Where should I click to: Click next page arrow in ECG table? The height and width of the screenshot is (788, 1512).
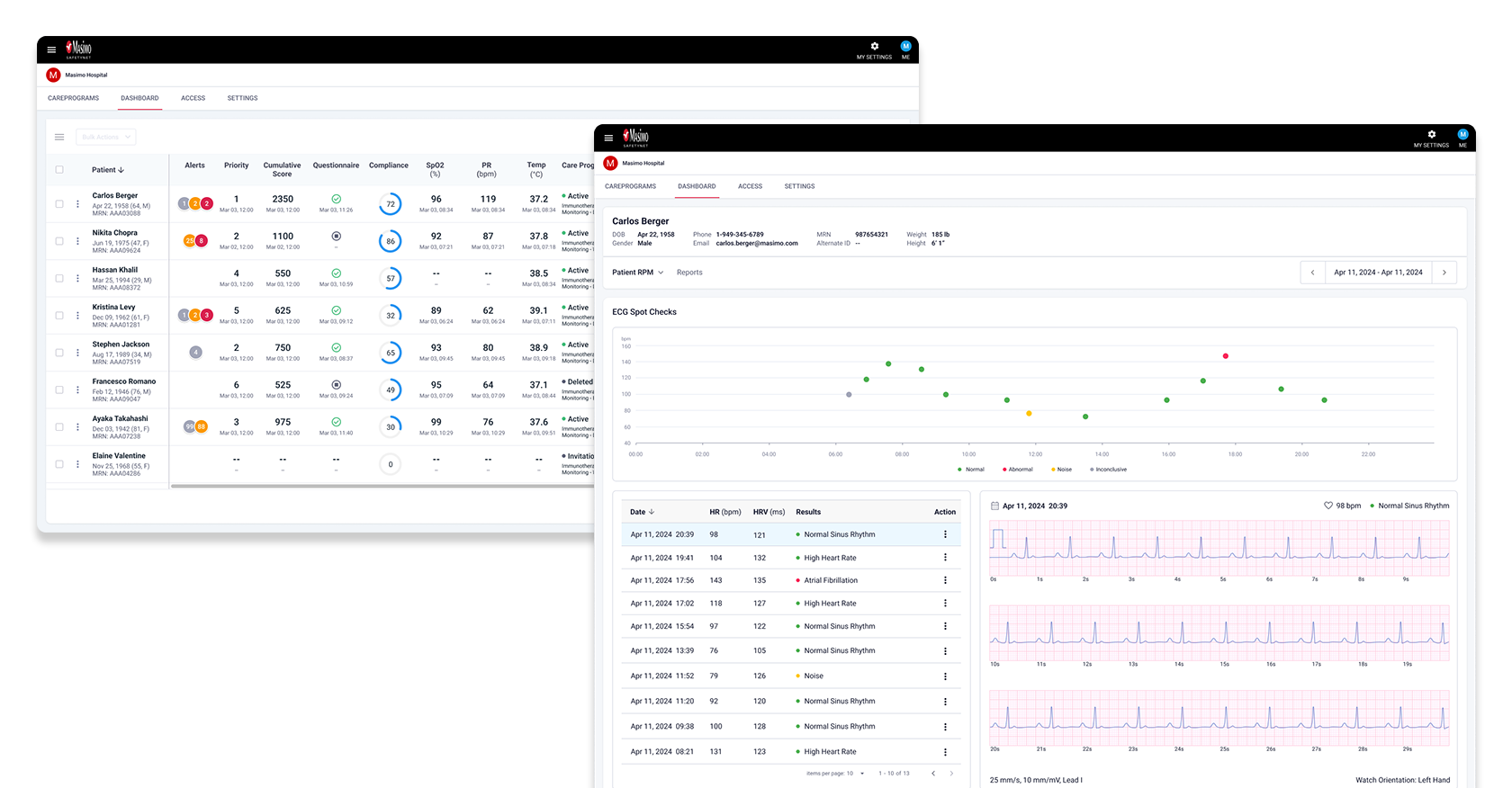click(x=951, y=774)
